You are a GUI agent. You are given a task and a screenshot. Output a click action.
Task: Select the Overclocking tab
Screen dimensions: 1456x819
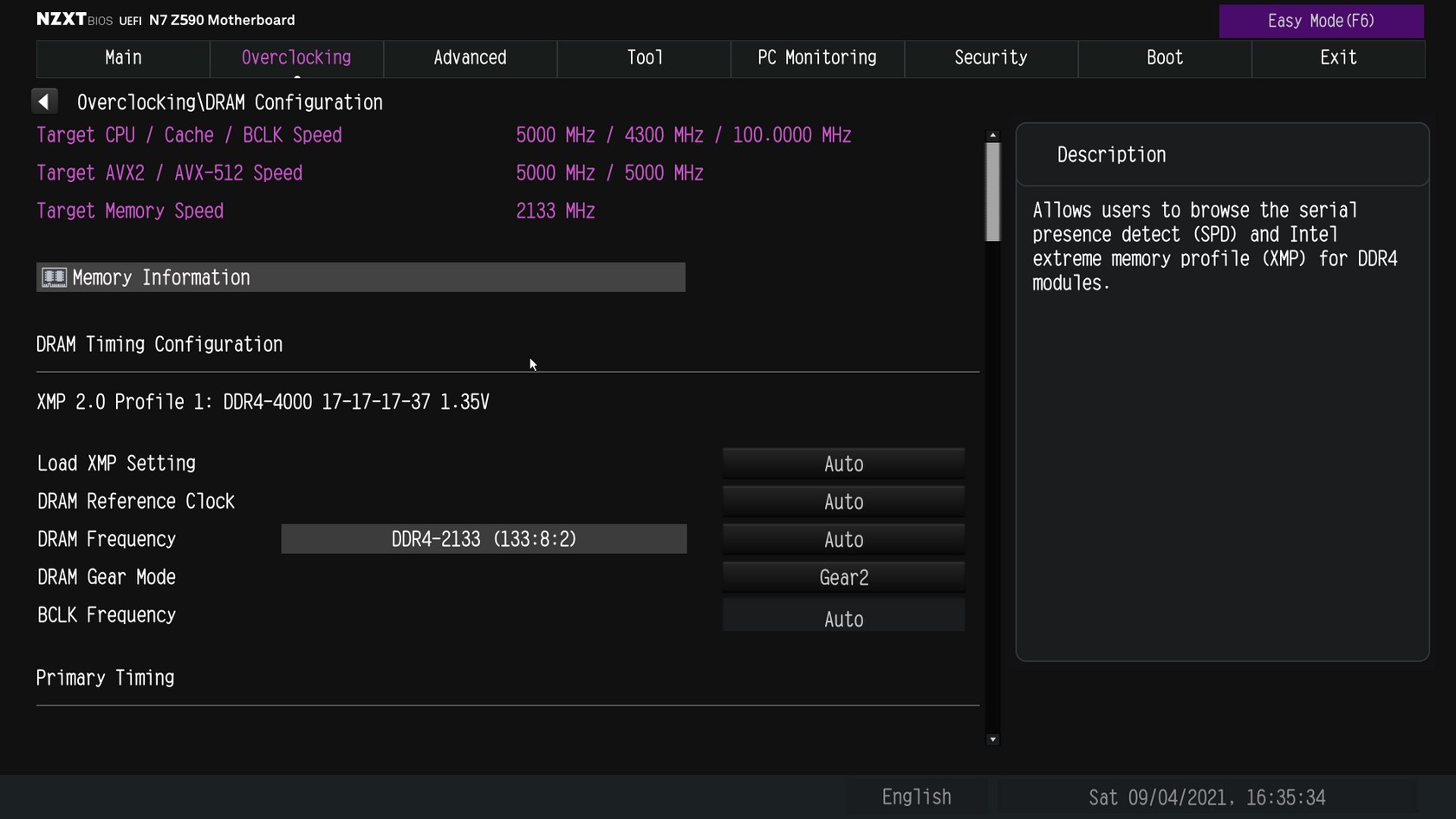[296, 58]
